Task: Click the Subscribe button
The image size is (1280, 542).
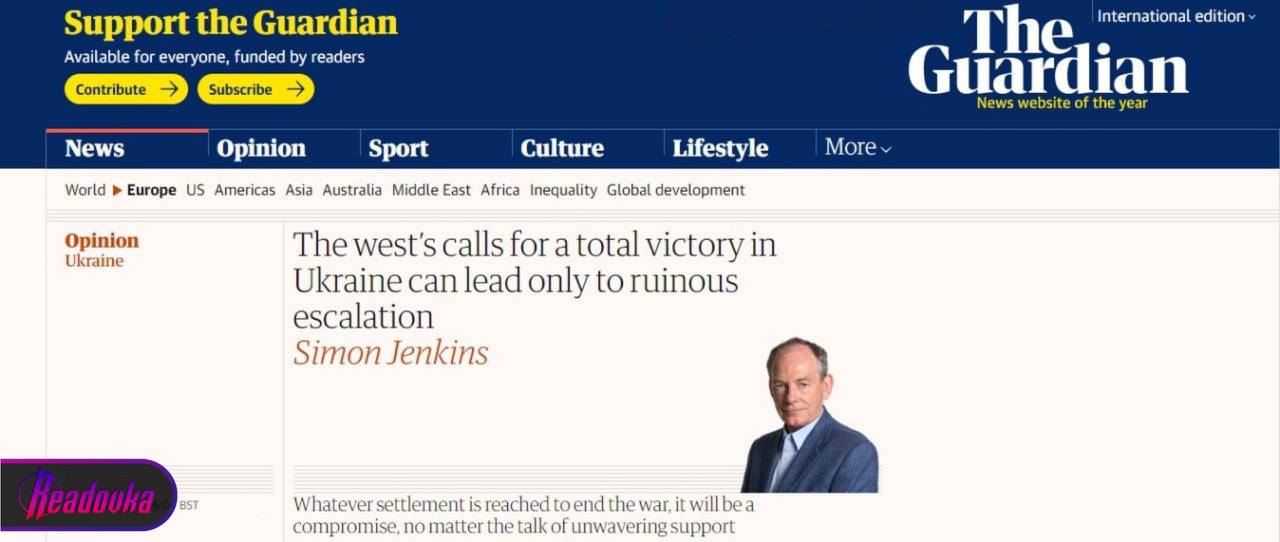Action: click(x=256, y=89)
